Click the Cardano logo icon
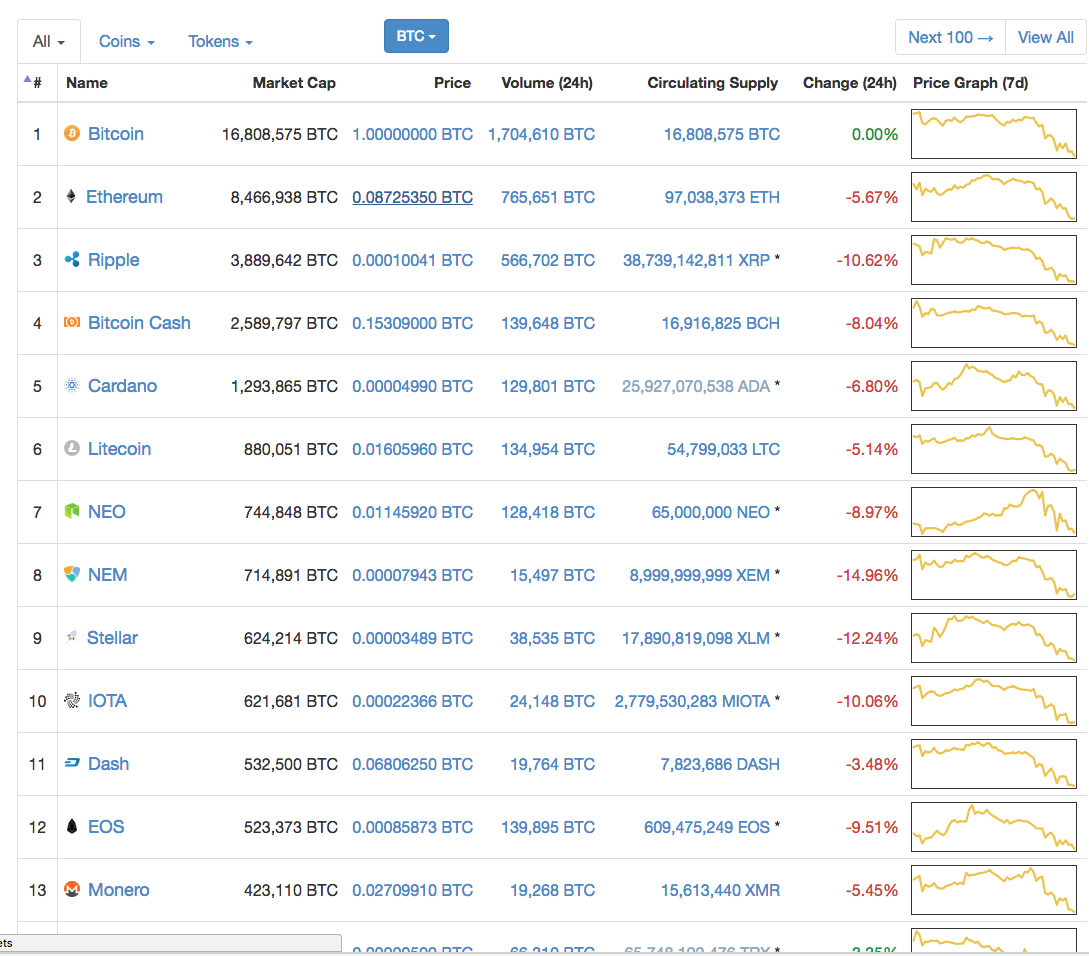1089x956 pixels. [72, 386]
